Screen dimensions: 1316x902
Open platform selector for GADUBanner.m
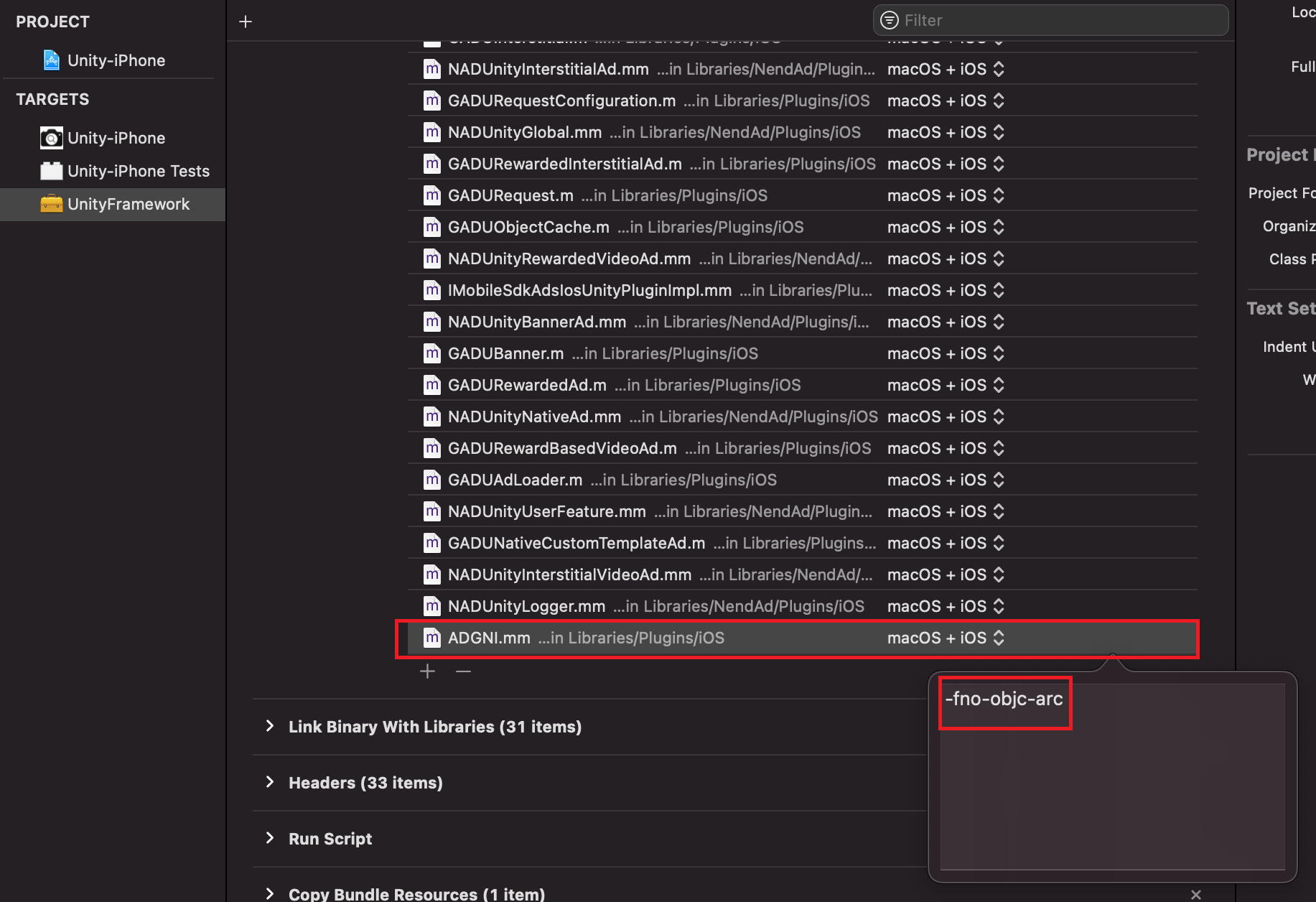point(999,353)
